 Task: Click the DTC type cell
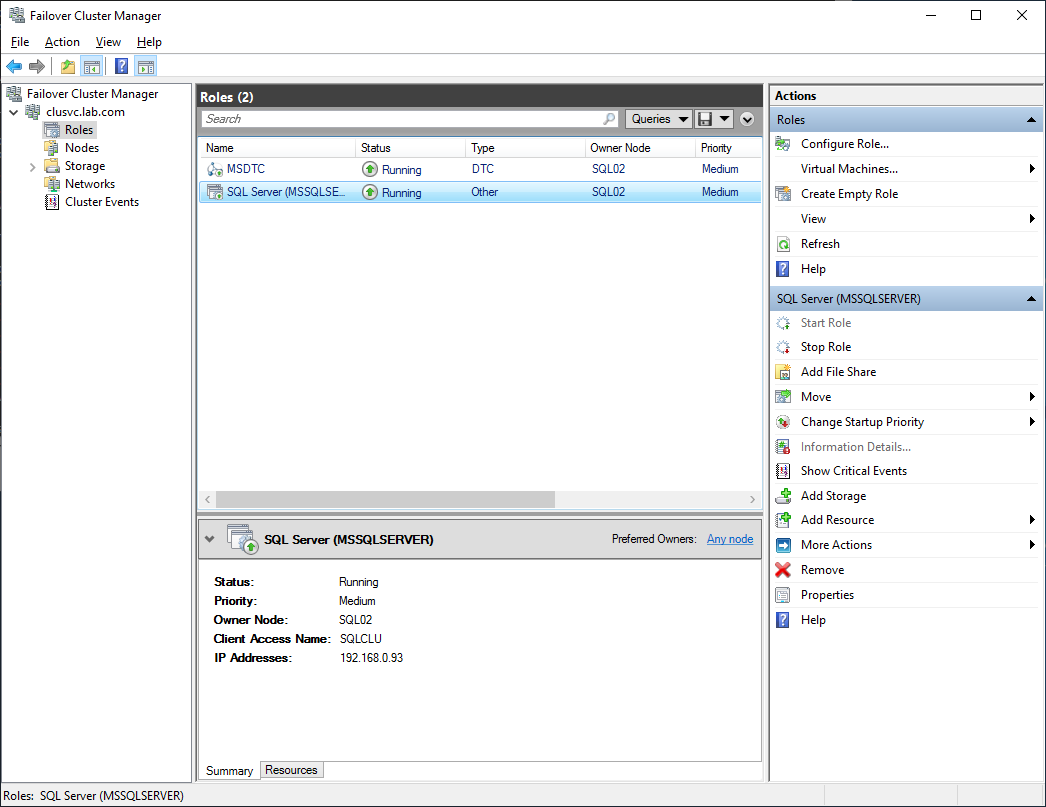(x=482, y=169)
